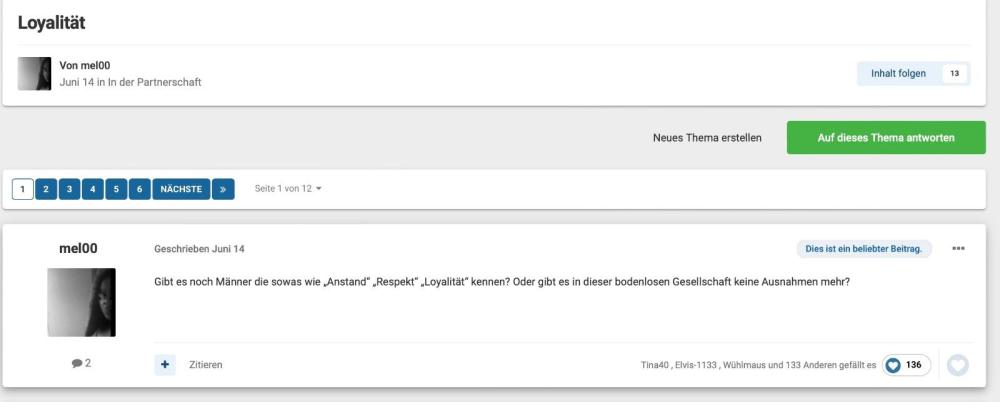Image resolution: width=1000 pixels, height=402 pixels.
Task: Go to page 2
Action: click(46, 188)
